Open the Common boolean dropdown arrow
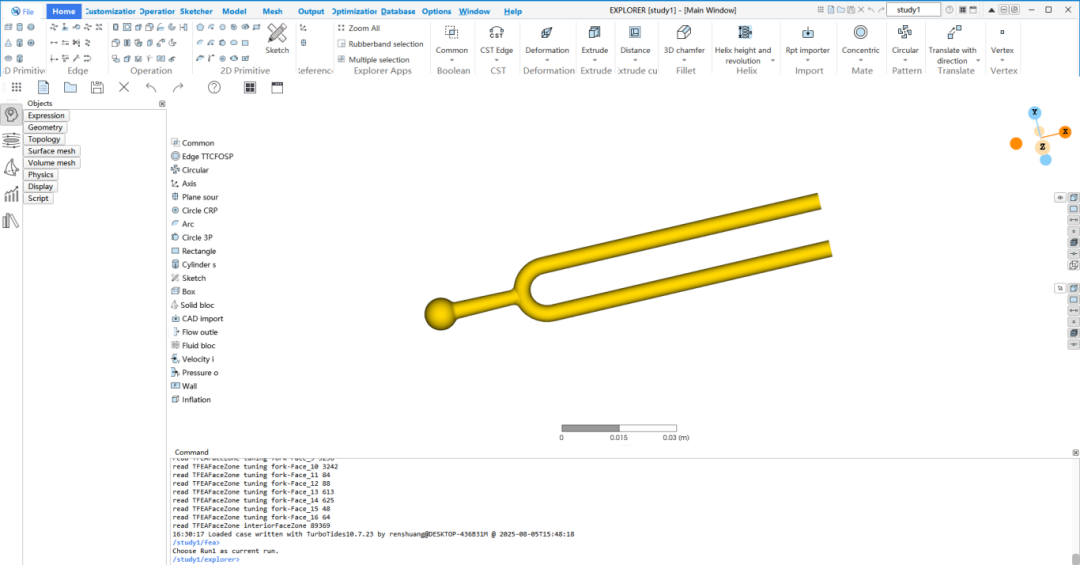 pyautogui.click(x=451, y=60)
